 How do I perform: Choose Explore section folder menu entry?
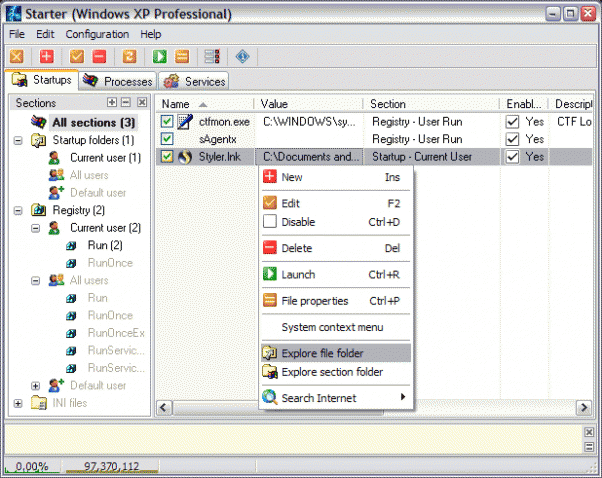(x=336, y=372)
